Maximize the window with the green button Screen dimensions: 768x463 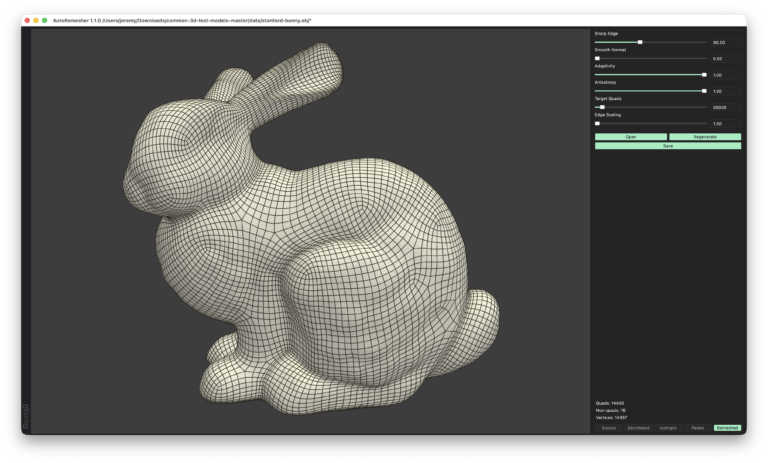tap(45, 21)
